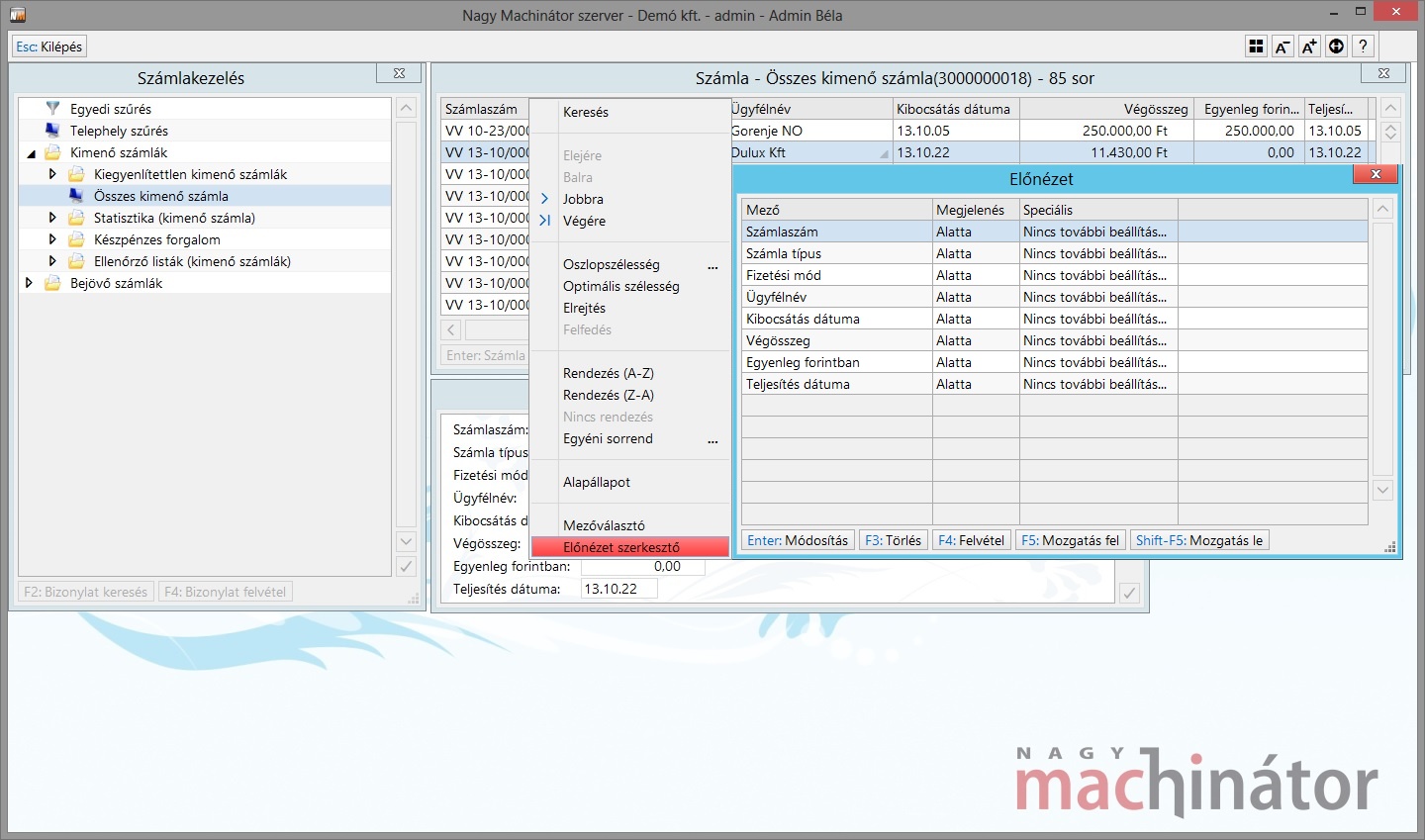This screenshot has width=1425, height=840.
Task: Click the jump-to-end icon beside Végére
Action: point(544,221)
